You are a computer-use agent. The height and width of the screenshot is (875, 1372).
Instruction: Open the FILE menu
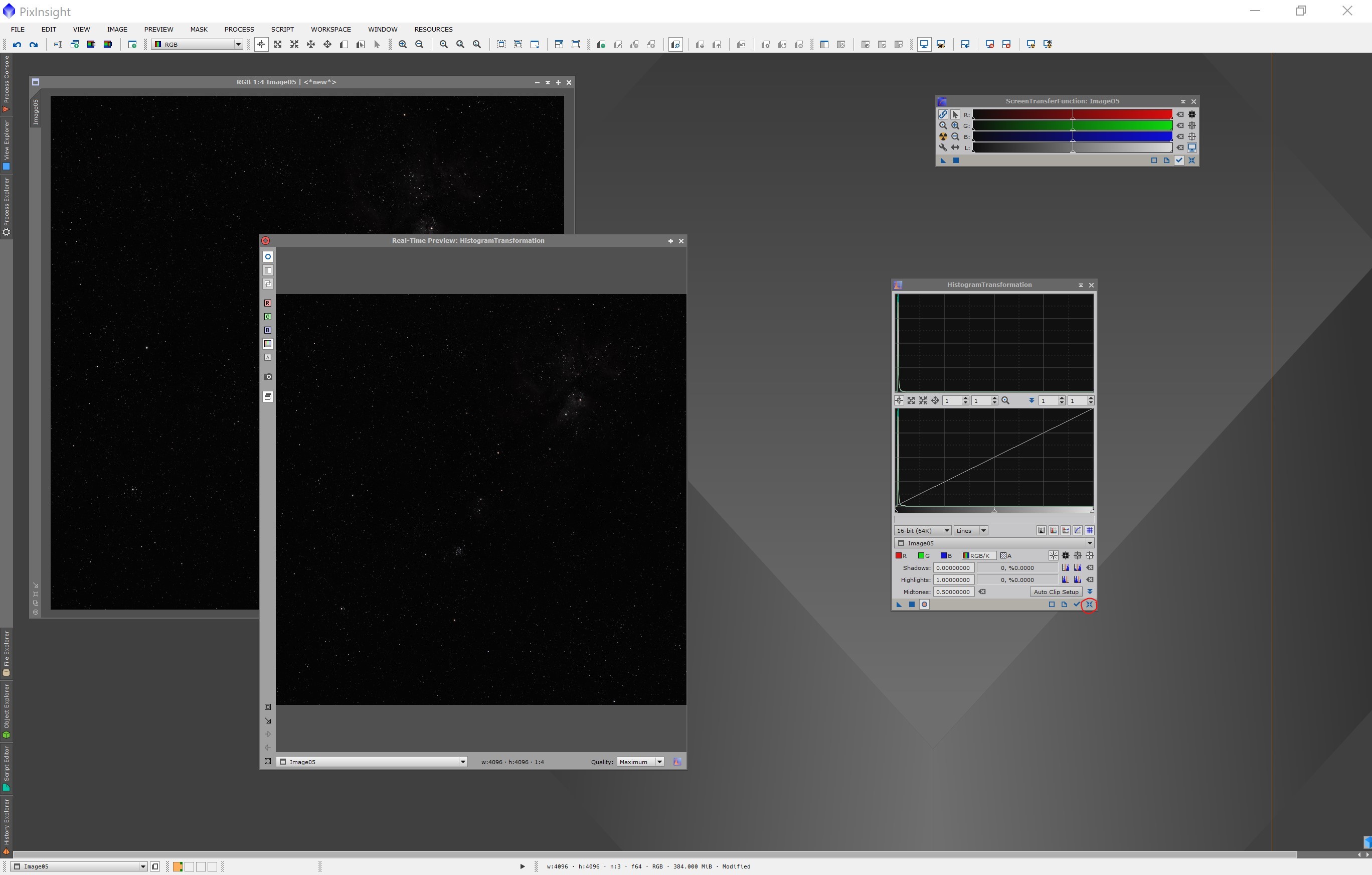18,30
